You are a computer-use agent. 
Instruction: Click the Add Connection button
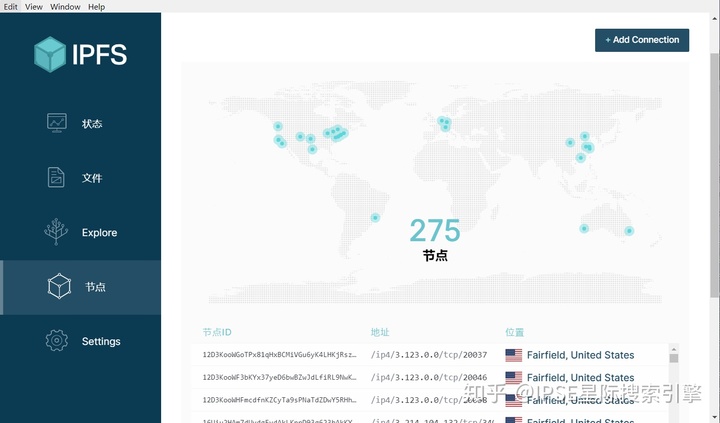(x=642, y=40)
